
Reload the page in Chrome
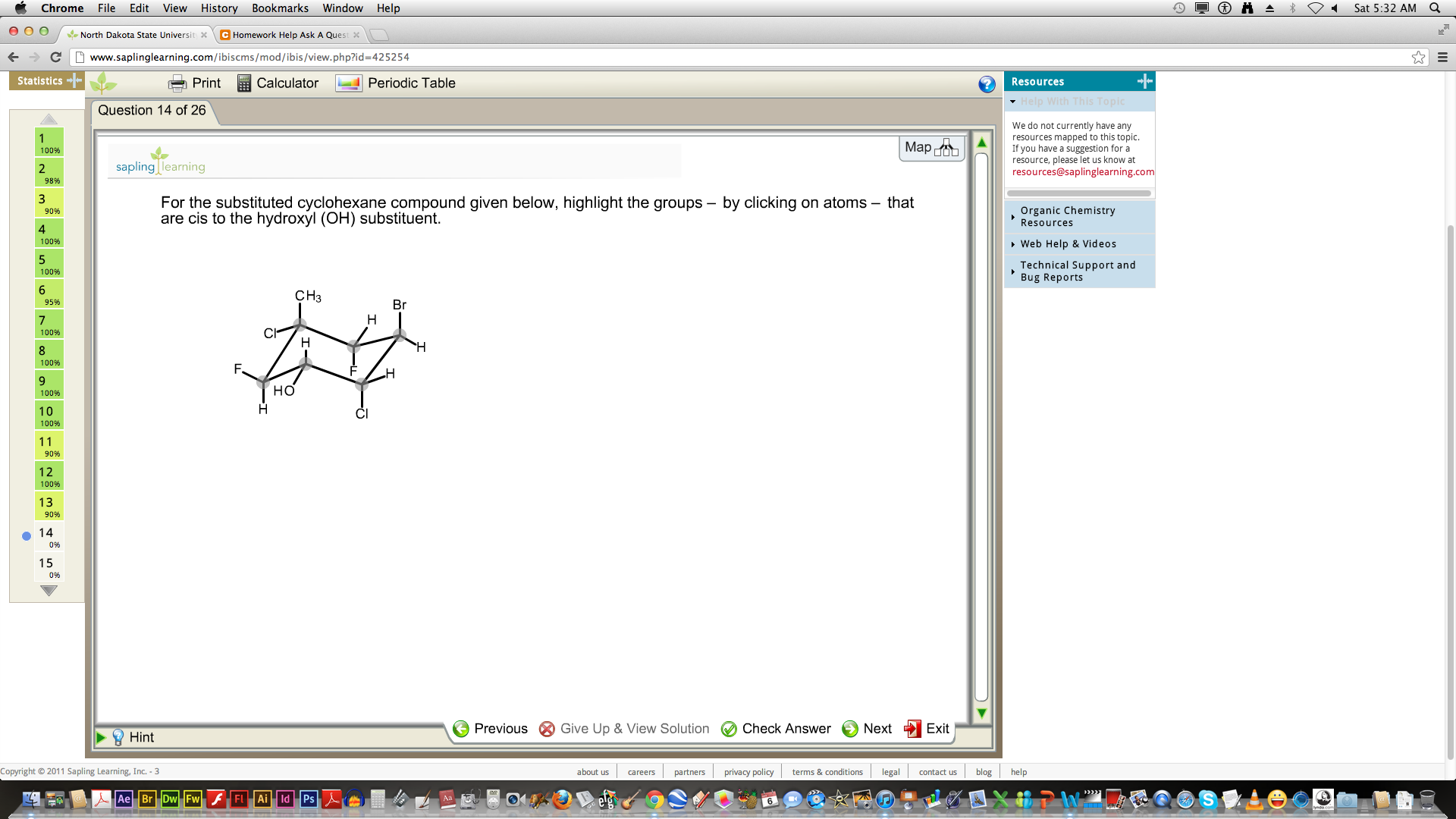[55, 57]
